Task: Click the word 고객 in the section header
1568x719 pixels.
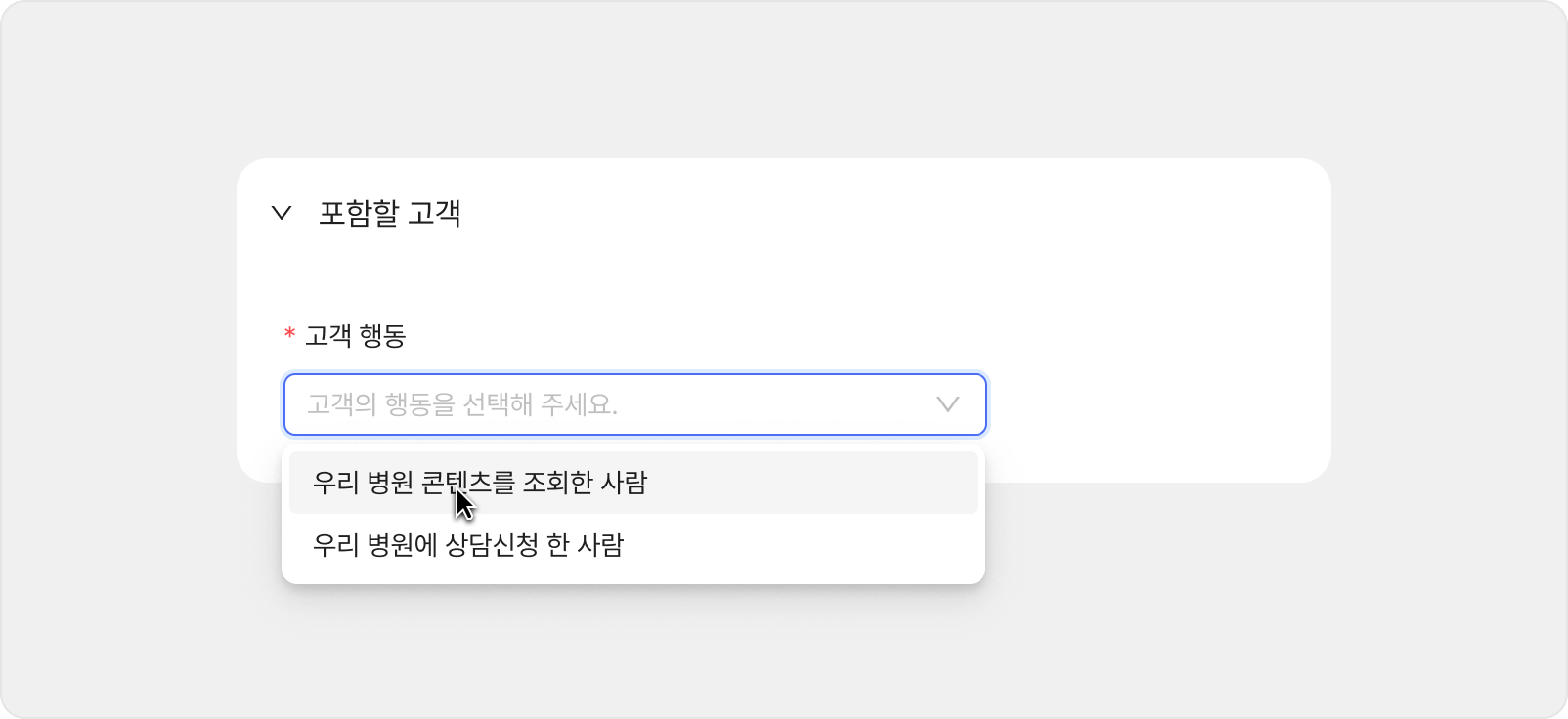Action: [x=434, y=213]
